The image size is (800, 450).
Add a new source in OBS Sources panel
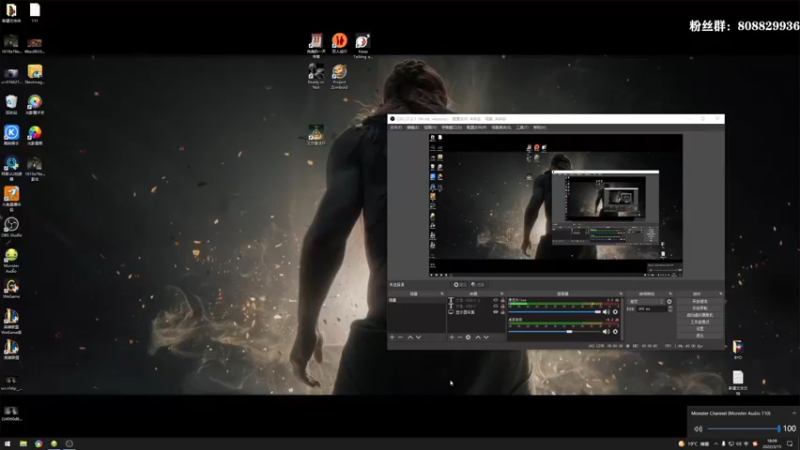[x=452, y=337]
